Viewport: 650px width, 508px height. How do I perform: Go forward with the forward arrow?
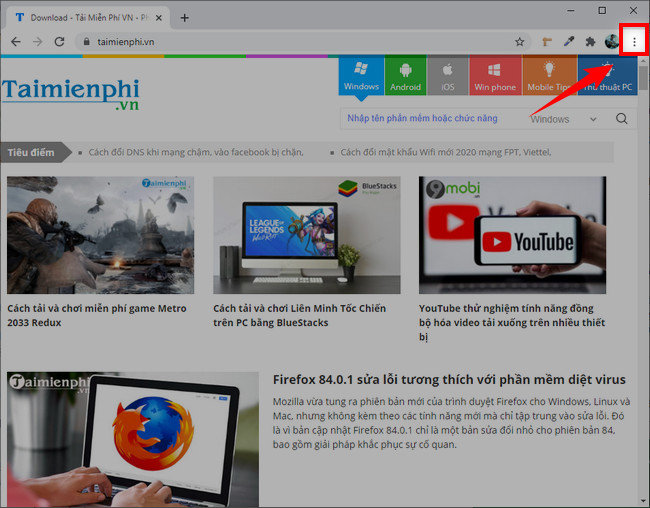[x=38, y=41]
